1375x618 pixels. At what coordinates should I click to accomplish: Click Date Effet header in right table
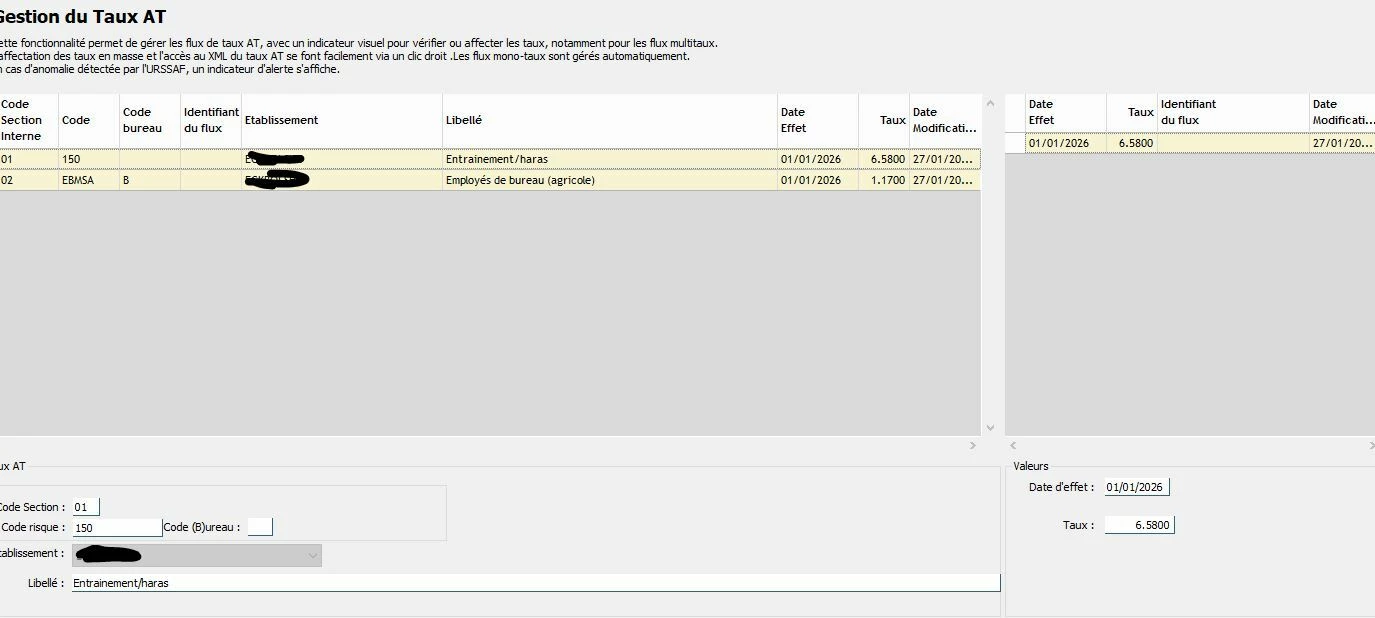tap(1066, 112)
